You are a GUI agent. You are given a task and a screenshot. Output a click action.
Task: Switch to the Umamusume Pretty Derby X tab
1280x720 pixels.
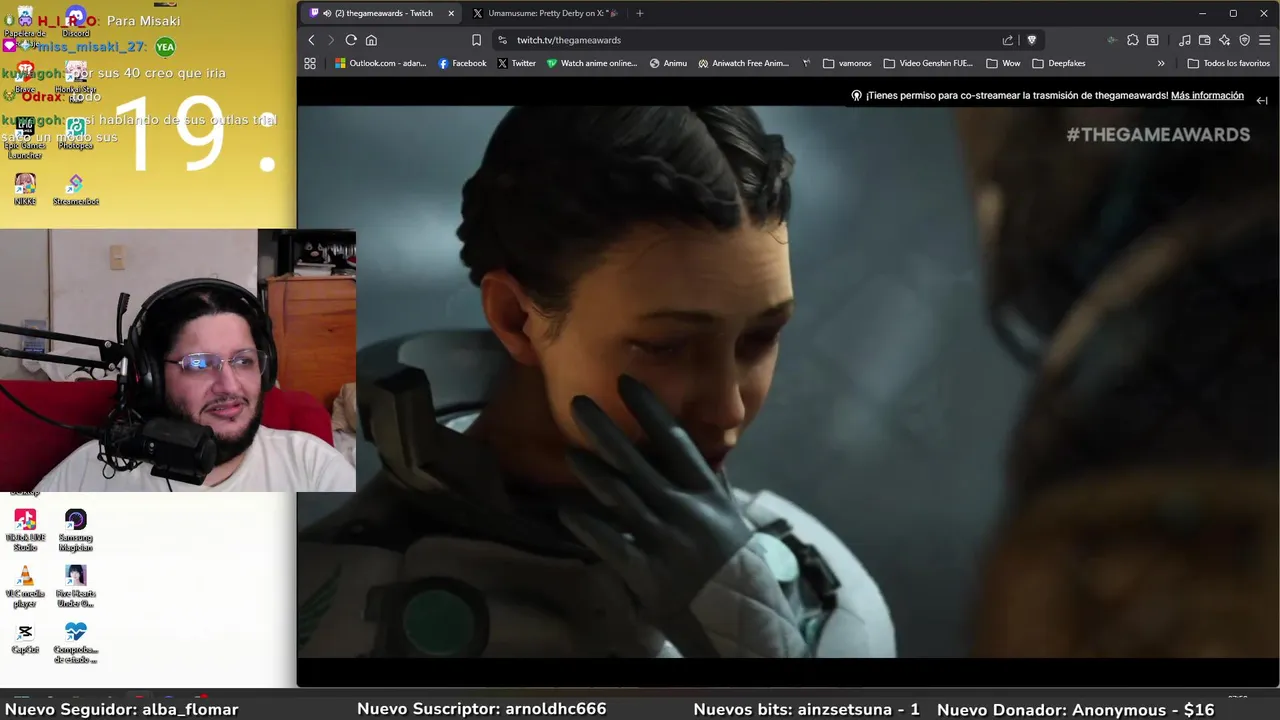(x=545, y=13)
